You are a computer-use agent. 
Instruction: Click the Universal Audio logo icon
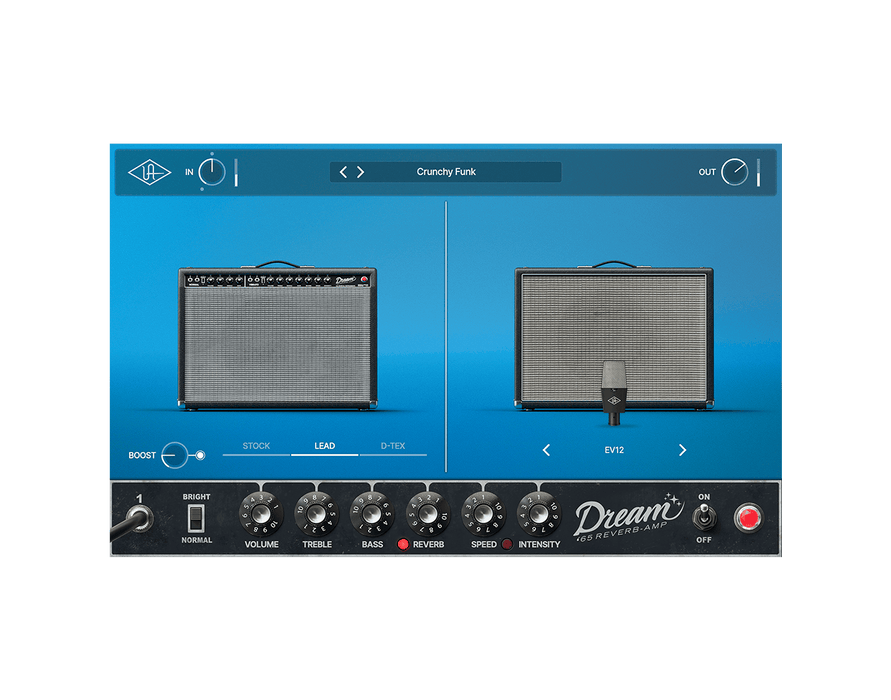tap(149, 172)
